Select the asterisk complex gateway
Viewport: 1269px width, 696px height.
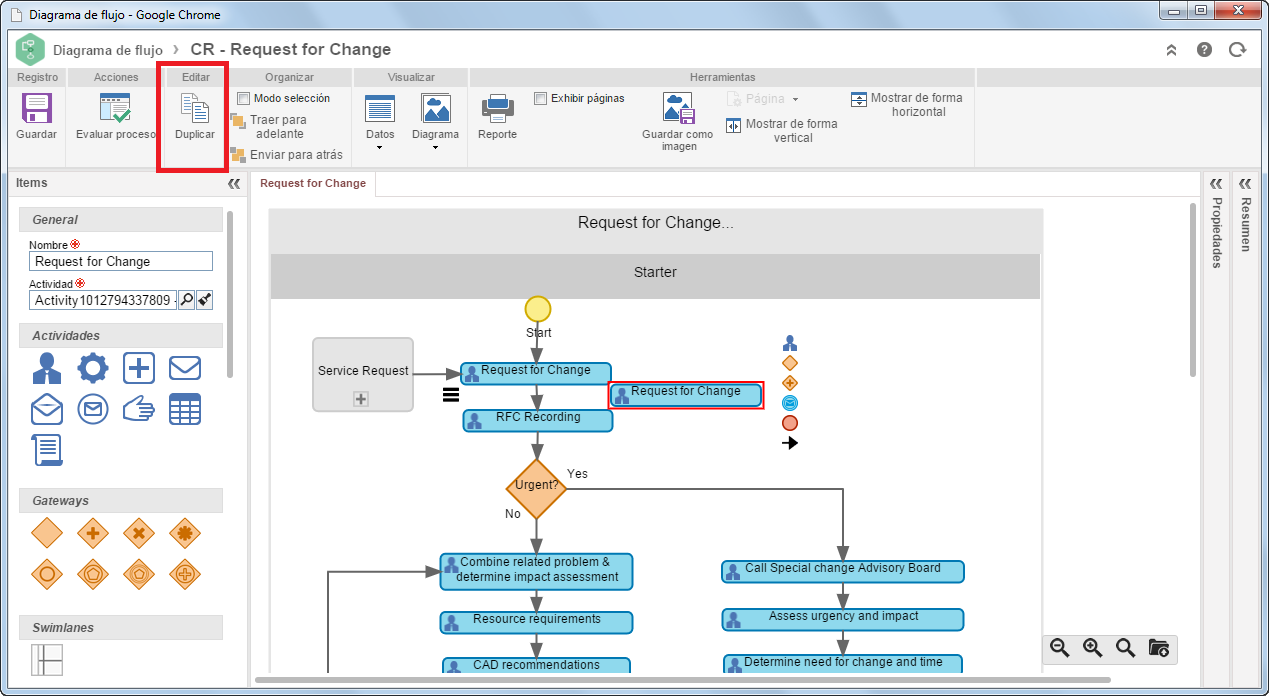[185, 533]
